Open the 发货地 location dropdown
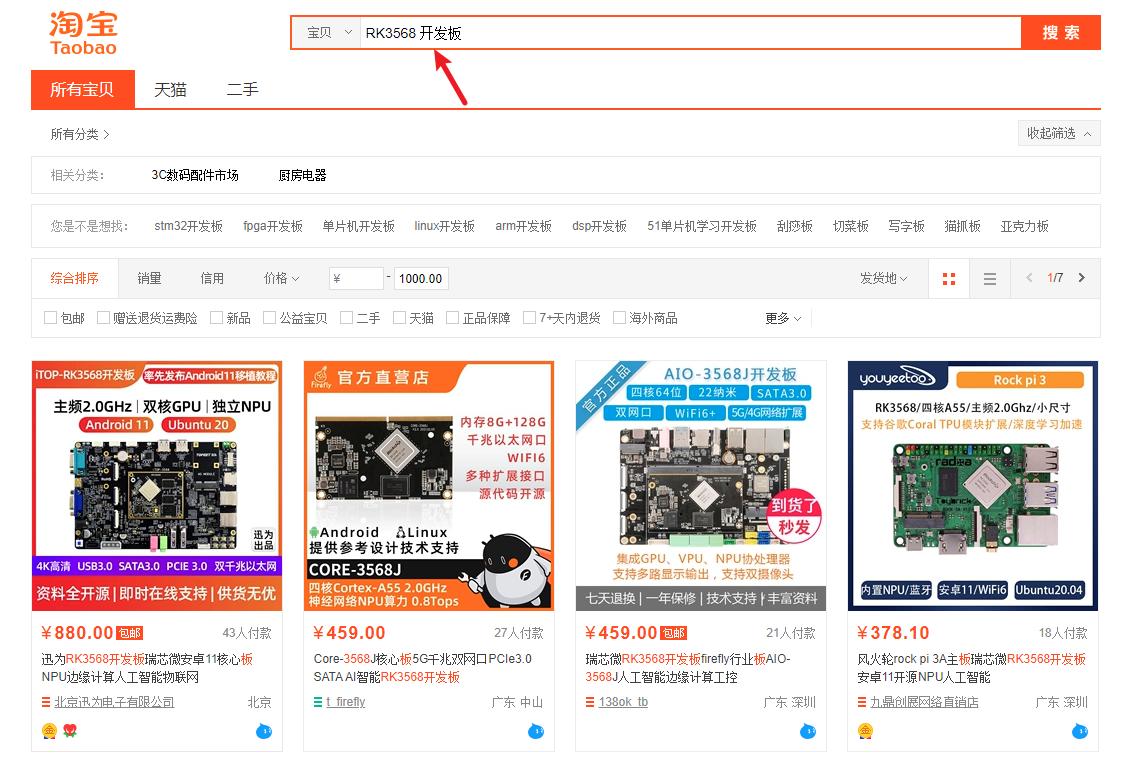Image resolution: width=1127 pixels, height=764 pixels. (x=882, y=279)
